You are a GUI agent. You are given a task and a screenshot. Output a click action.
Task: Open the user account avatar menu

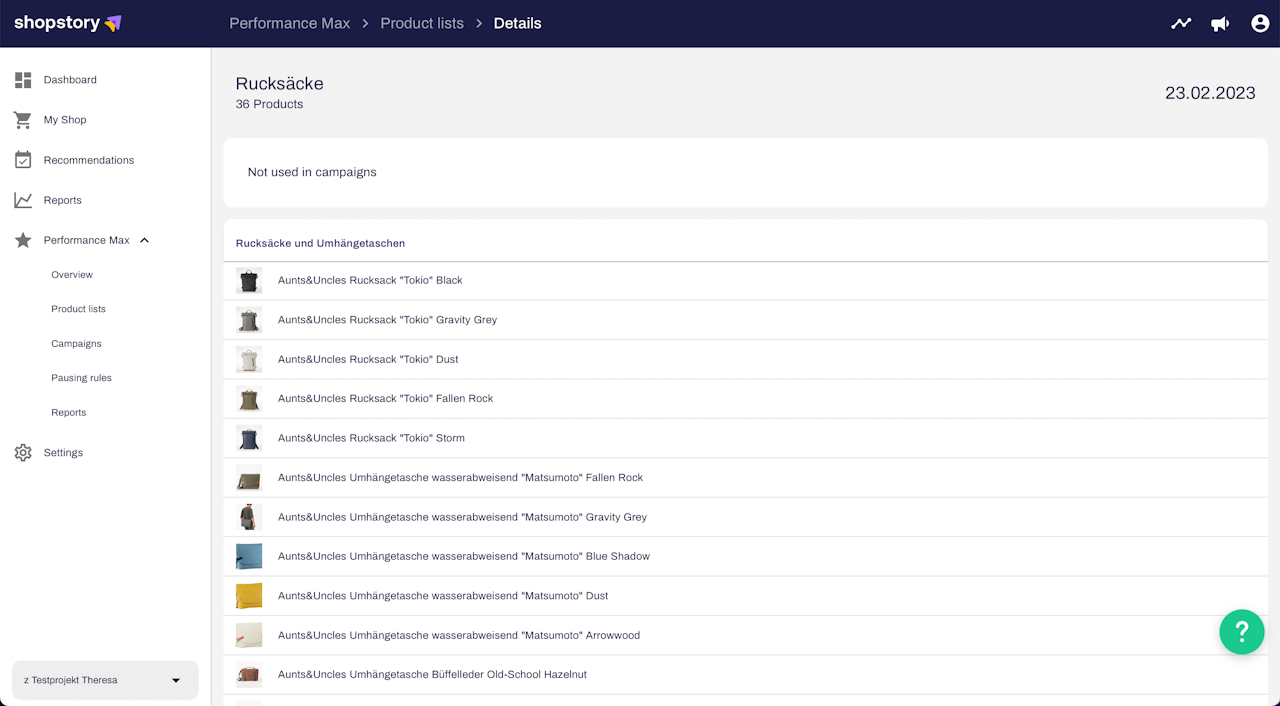(1260, 23)
